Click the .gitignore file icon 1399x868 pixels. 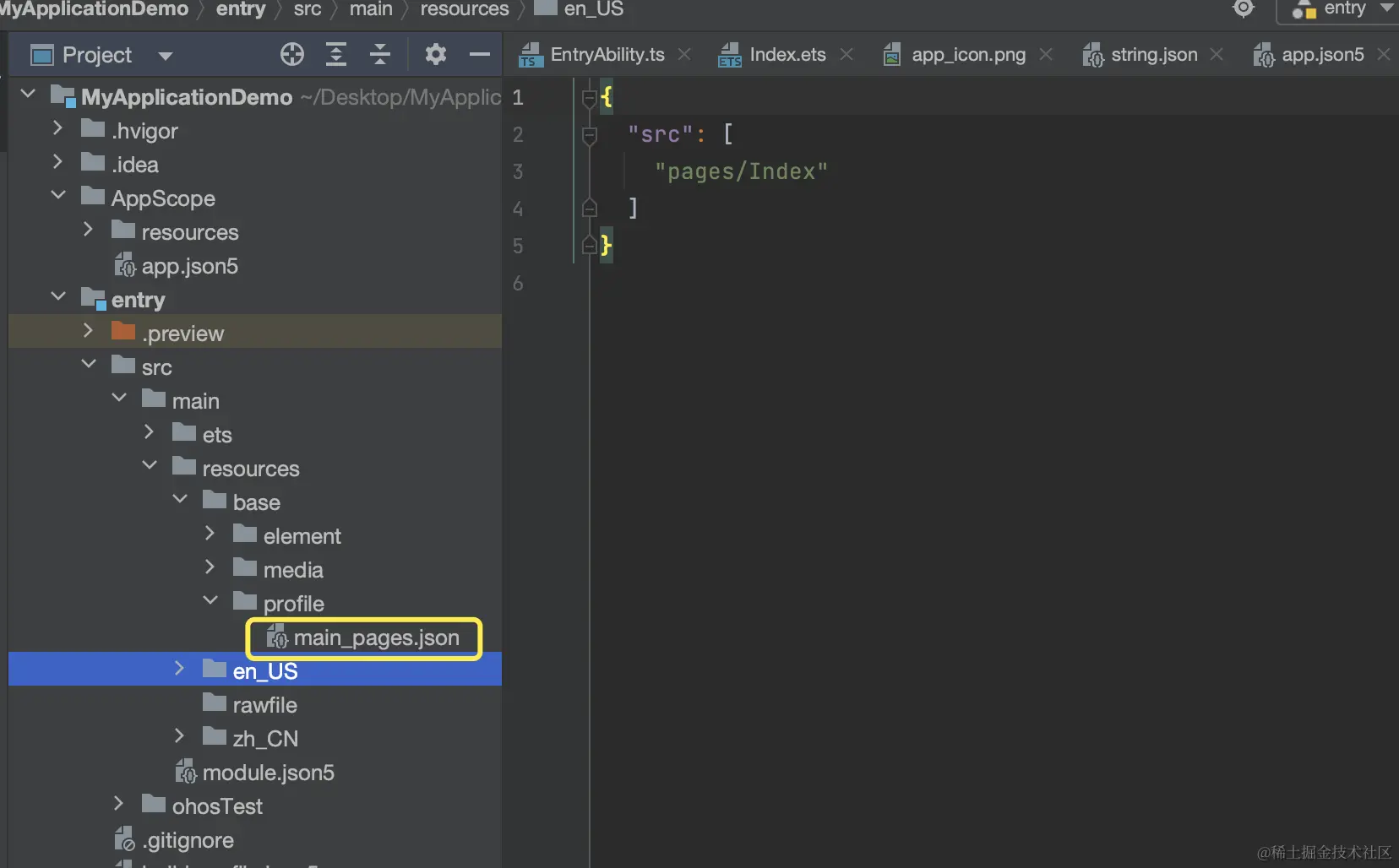click(x=124, y=839)
